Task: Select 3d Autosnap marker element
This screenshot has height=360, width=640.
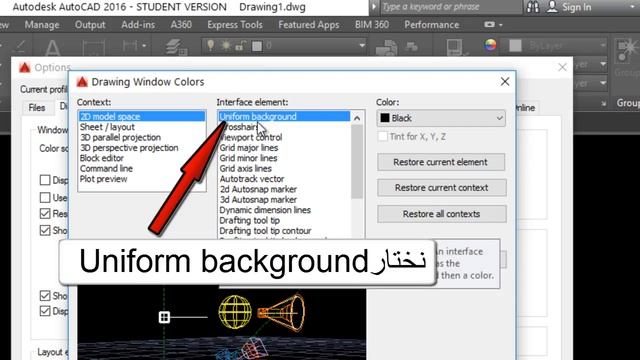Action: (x=258, y=200)
